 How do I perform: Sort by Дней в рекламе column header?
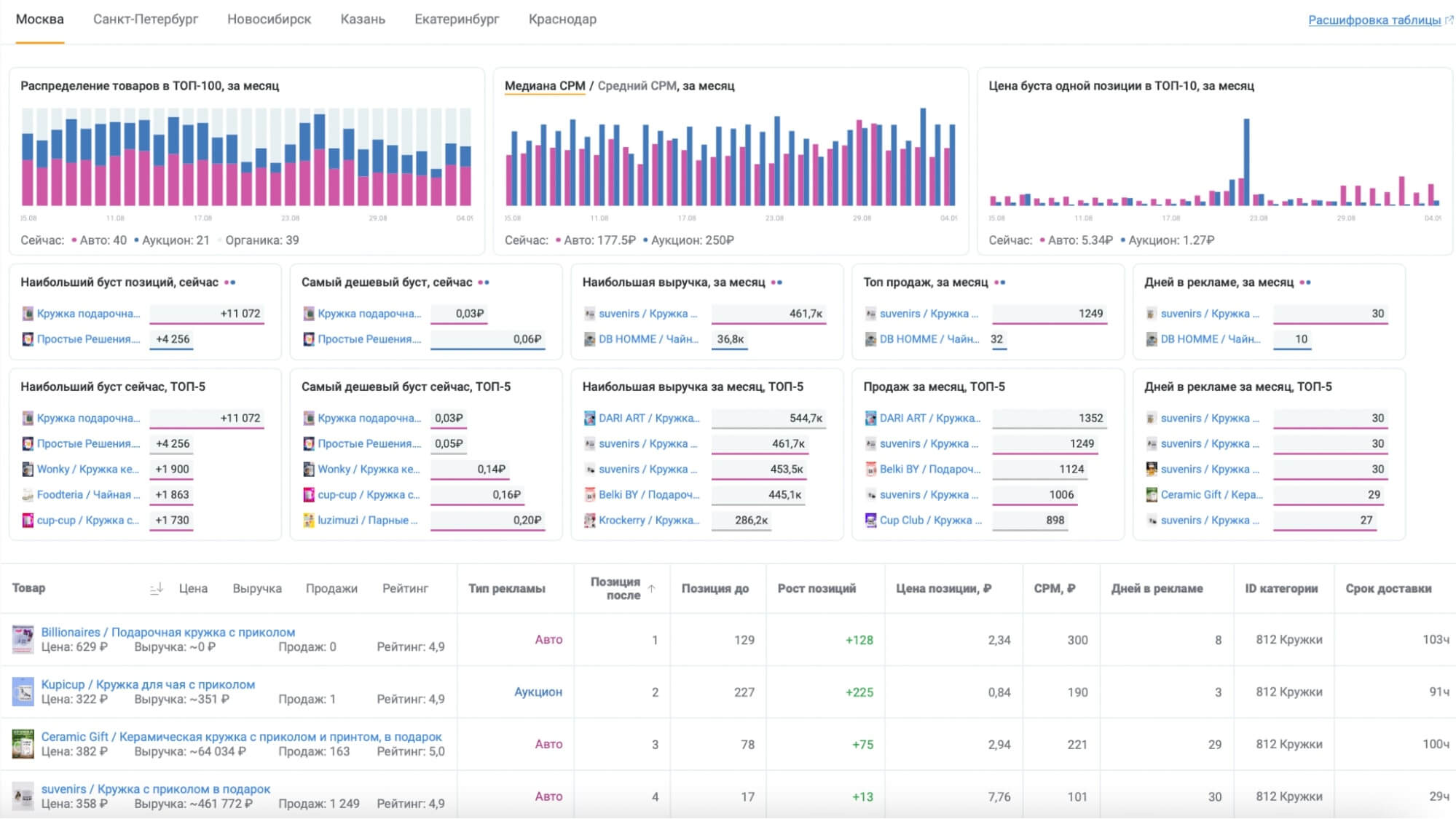[x=1157, y=588]
